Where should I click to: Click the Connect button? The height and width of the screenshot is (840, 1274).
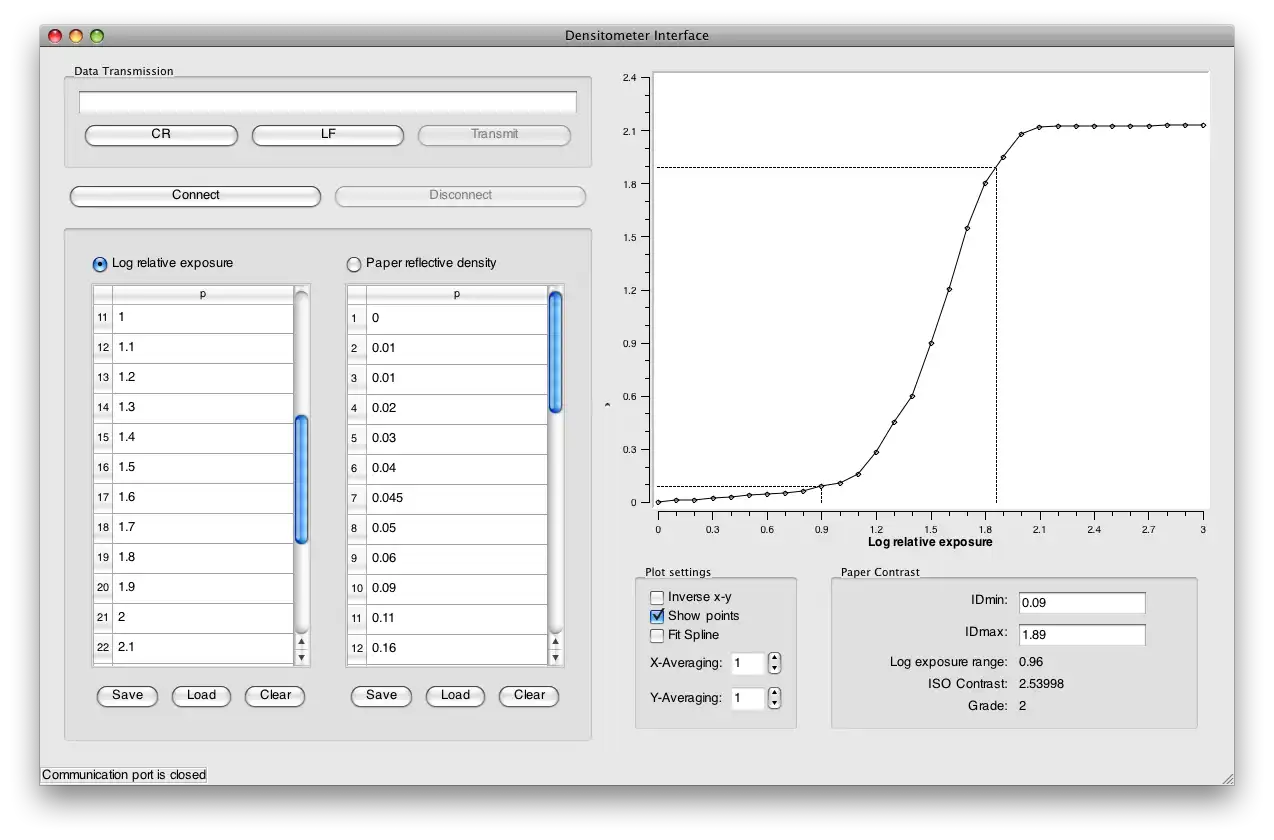pos(195,196)
